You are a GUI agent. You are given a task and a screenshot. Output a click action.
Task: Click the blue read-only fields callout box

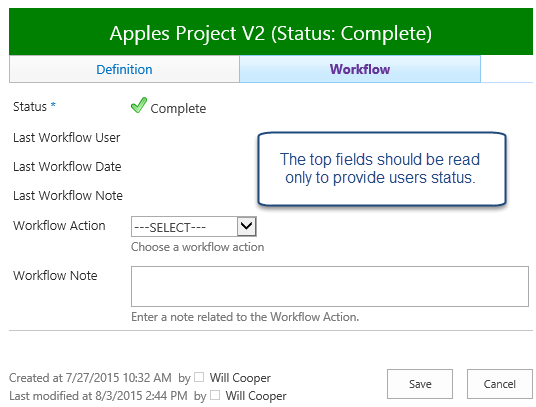point(382,169)
